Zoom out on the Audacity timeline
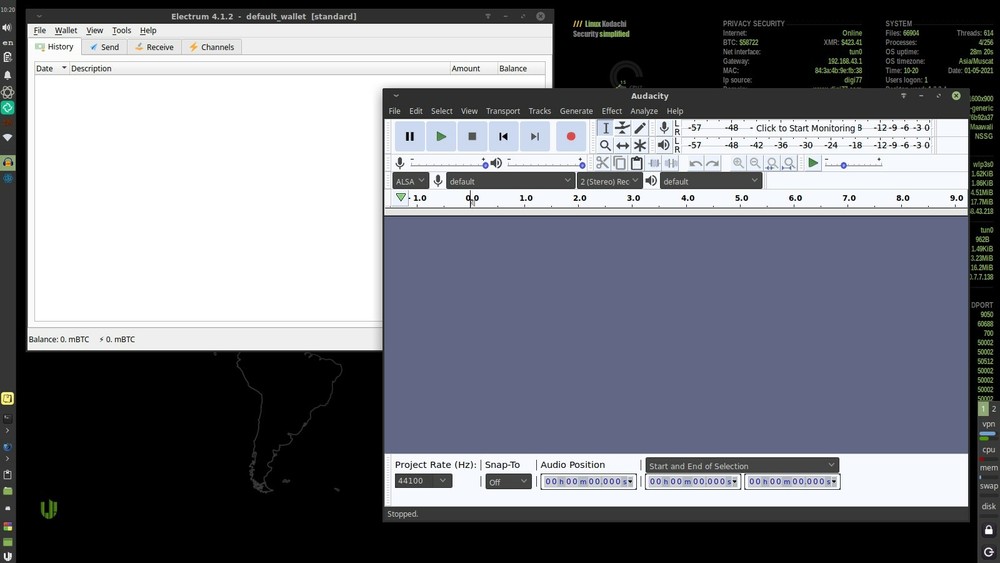The image size is (1000, 563). click(755, 163)
